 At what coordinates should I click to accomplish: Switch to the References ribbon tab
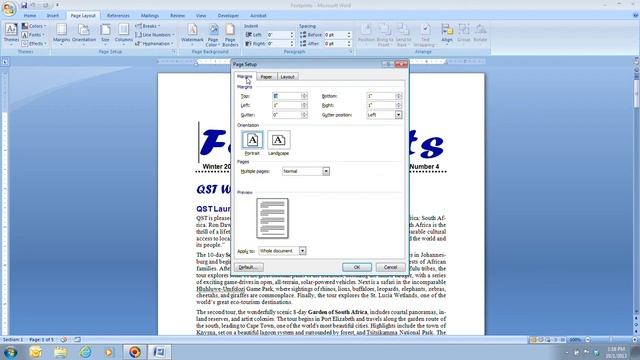pyautogui.click(x=118, y=16)
